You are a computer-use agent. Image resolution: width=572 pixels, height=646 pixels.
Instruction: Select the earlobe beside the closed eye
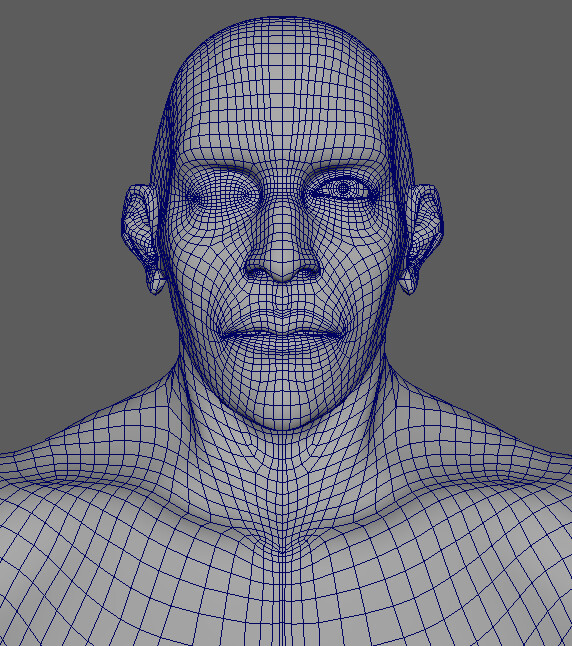[x=155, y=281]
